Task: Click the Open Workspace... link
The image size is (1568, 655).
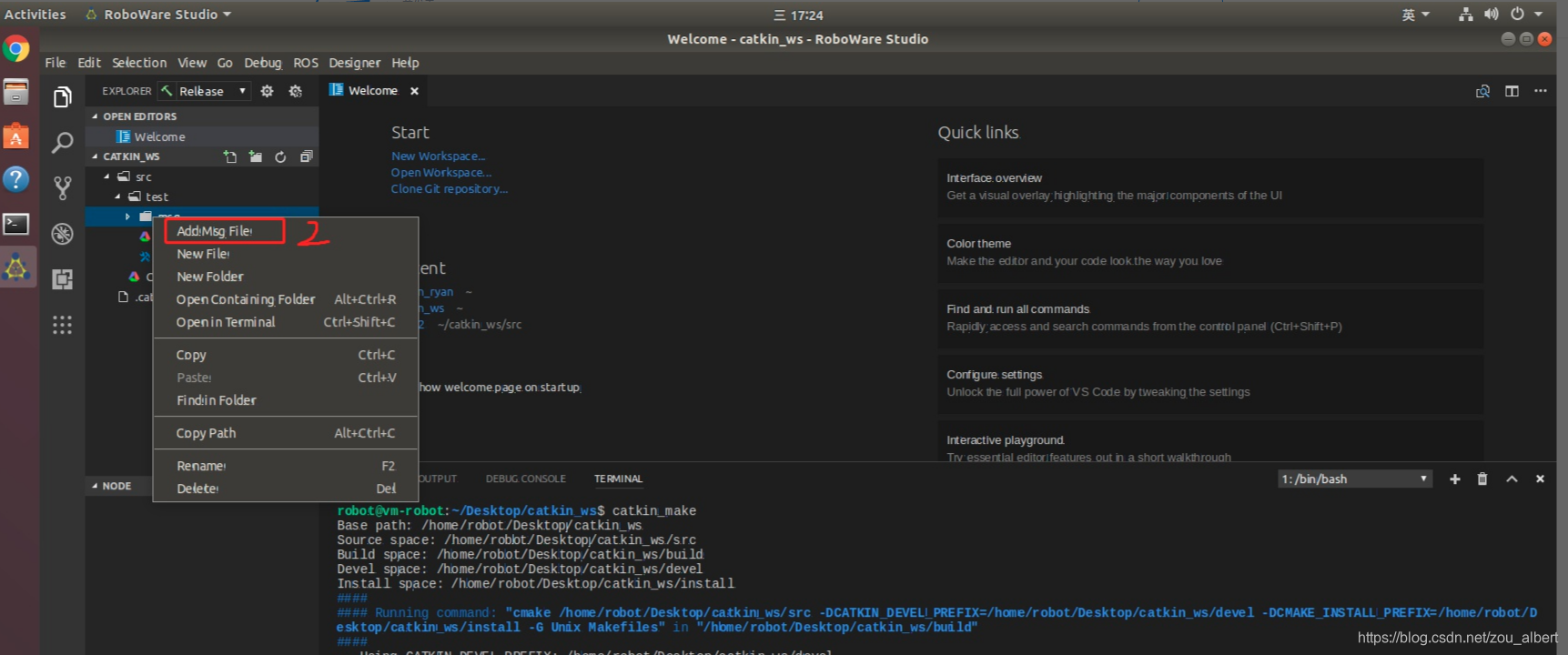Action: (441, 173)
